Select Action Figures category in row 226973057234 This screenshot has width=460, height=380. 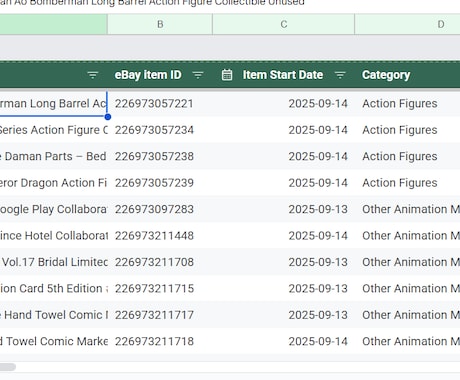pyautogui.click(x=407, y=130)
